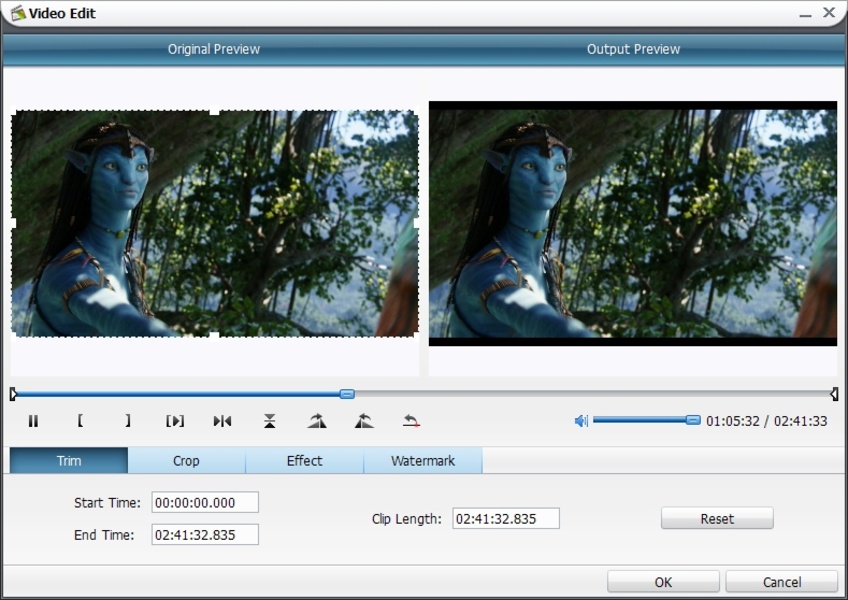The image size is (848, 600).
Task: Click the Trim tab
Action: pyautogui.click(x=69, y=461)
